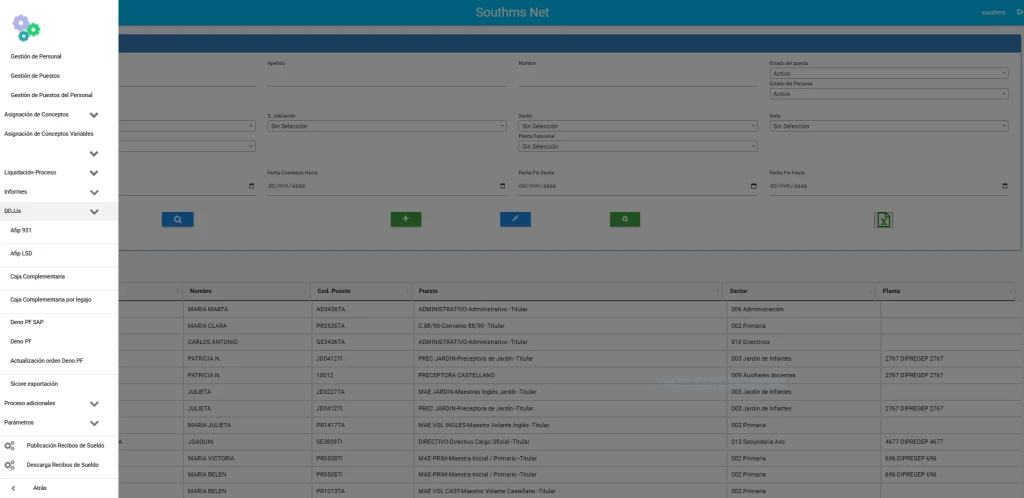
Task: Go back with Atrás link
Action: [x=40, y=488]
